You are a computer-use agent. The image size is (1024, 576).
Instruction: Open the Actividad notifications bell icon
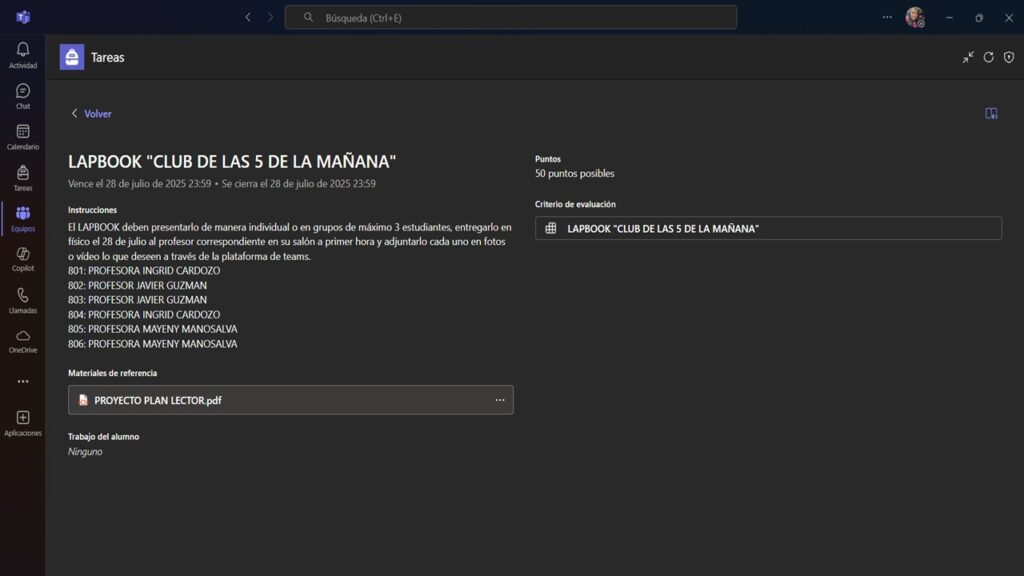tap(23, 50)
